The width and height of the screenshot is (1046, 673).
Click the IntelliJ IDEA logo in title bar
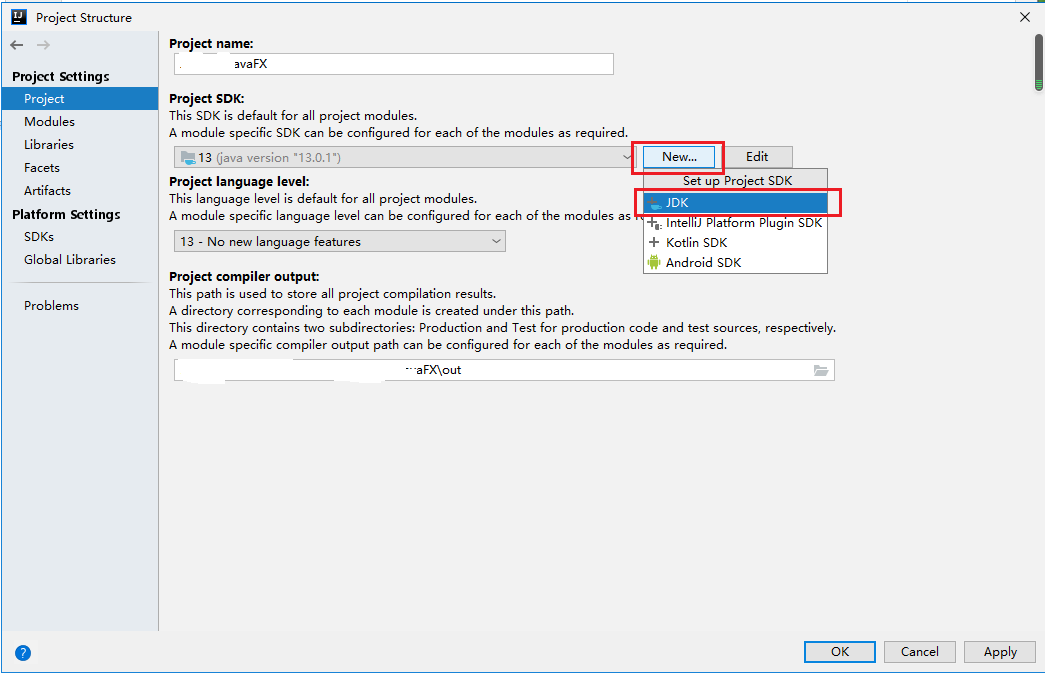pyautogui.click(x=19, y=17)
